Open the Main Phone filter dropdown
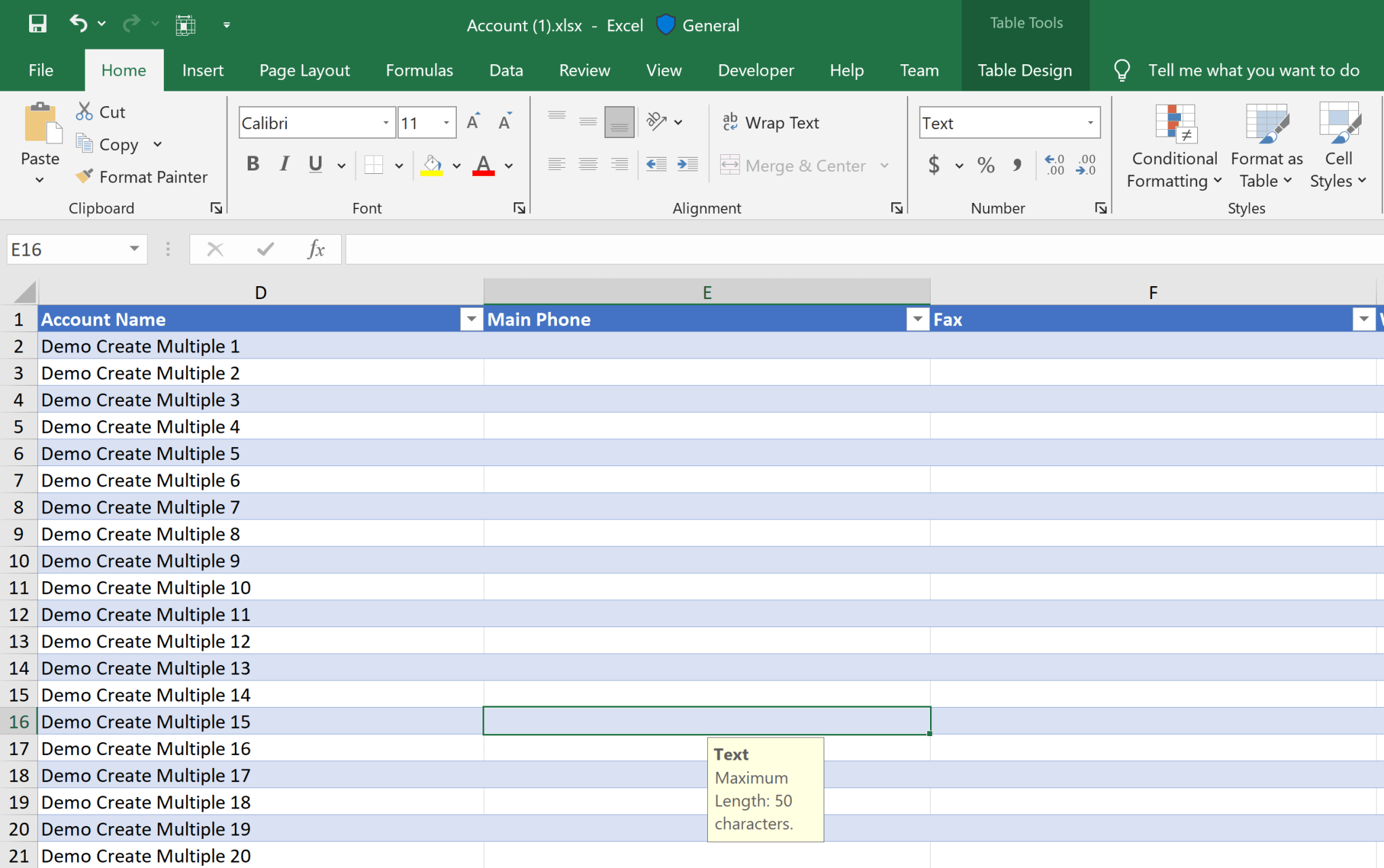The width and height of the screenshot is (1384, 868). point(917,319)
